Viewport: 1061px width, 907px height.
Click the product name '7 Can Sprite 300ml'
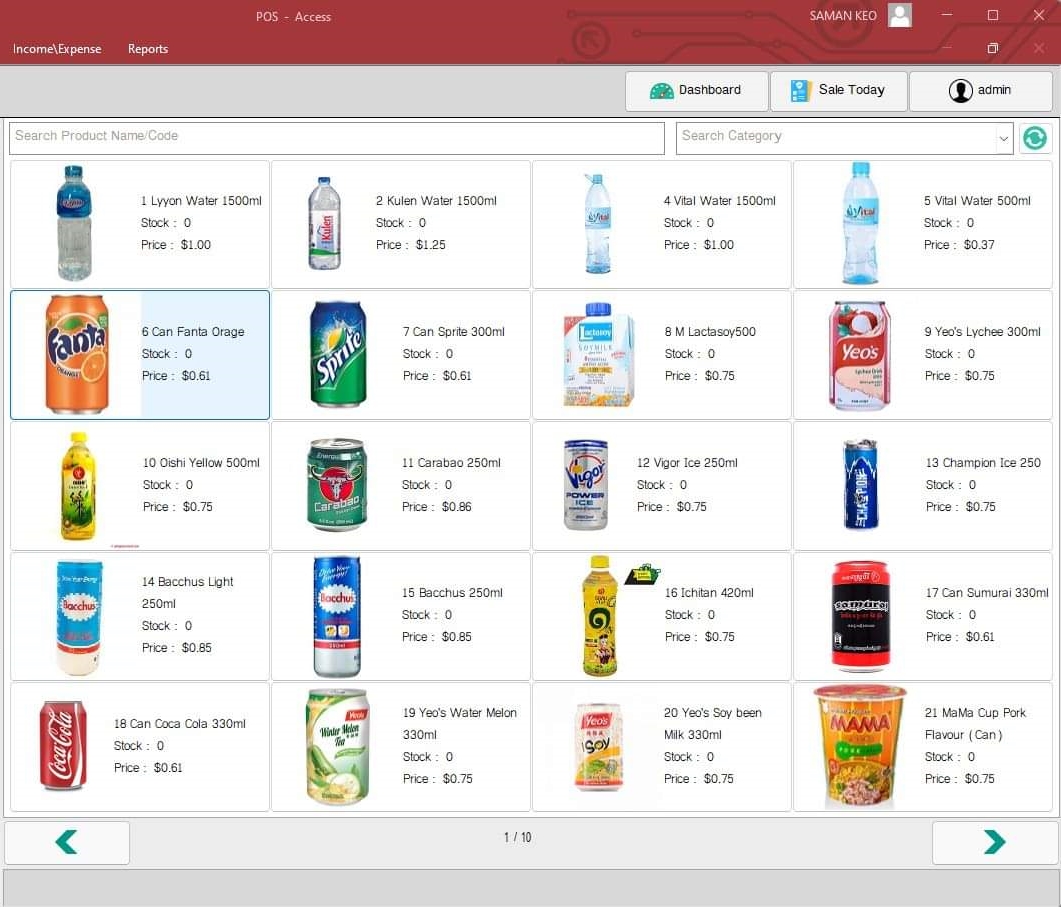453,332
